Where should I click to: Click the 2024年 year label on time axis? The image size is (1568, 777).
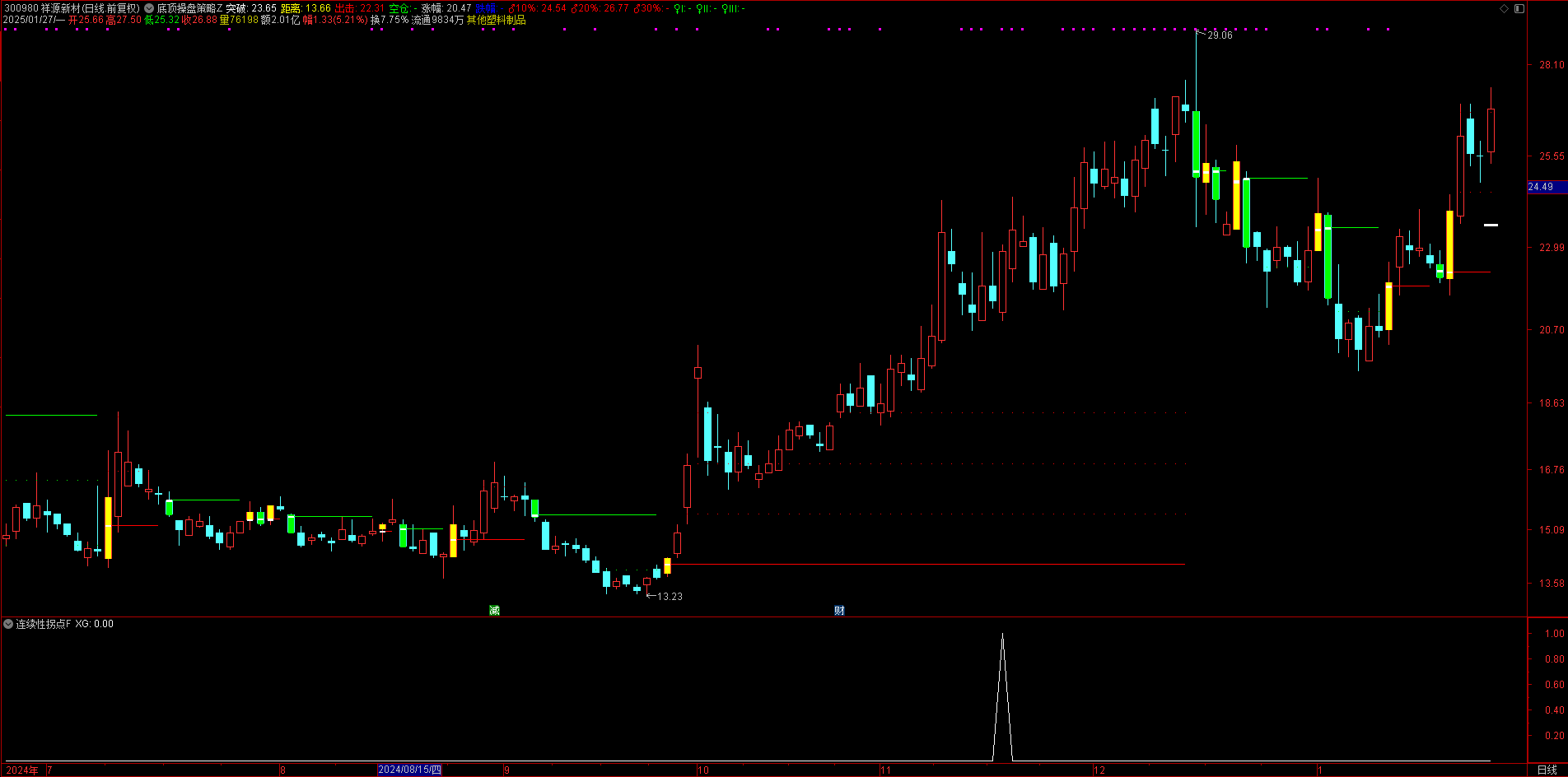pos(22,770)
